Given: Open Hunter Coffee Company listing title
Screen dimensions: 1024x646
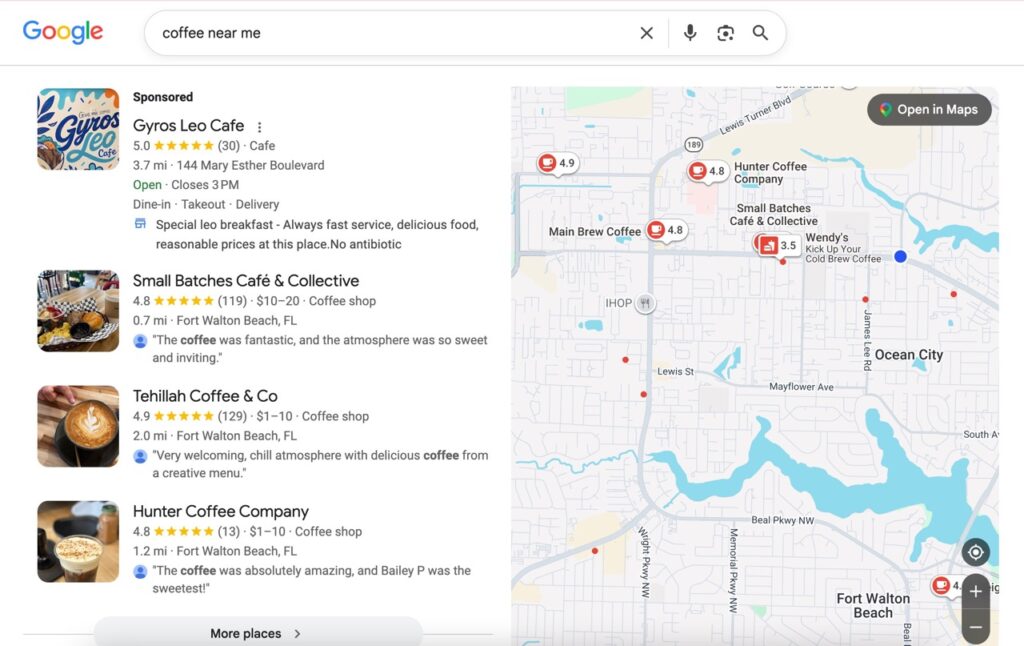Looking at the screenshot, I should tap(221, 511).
